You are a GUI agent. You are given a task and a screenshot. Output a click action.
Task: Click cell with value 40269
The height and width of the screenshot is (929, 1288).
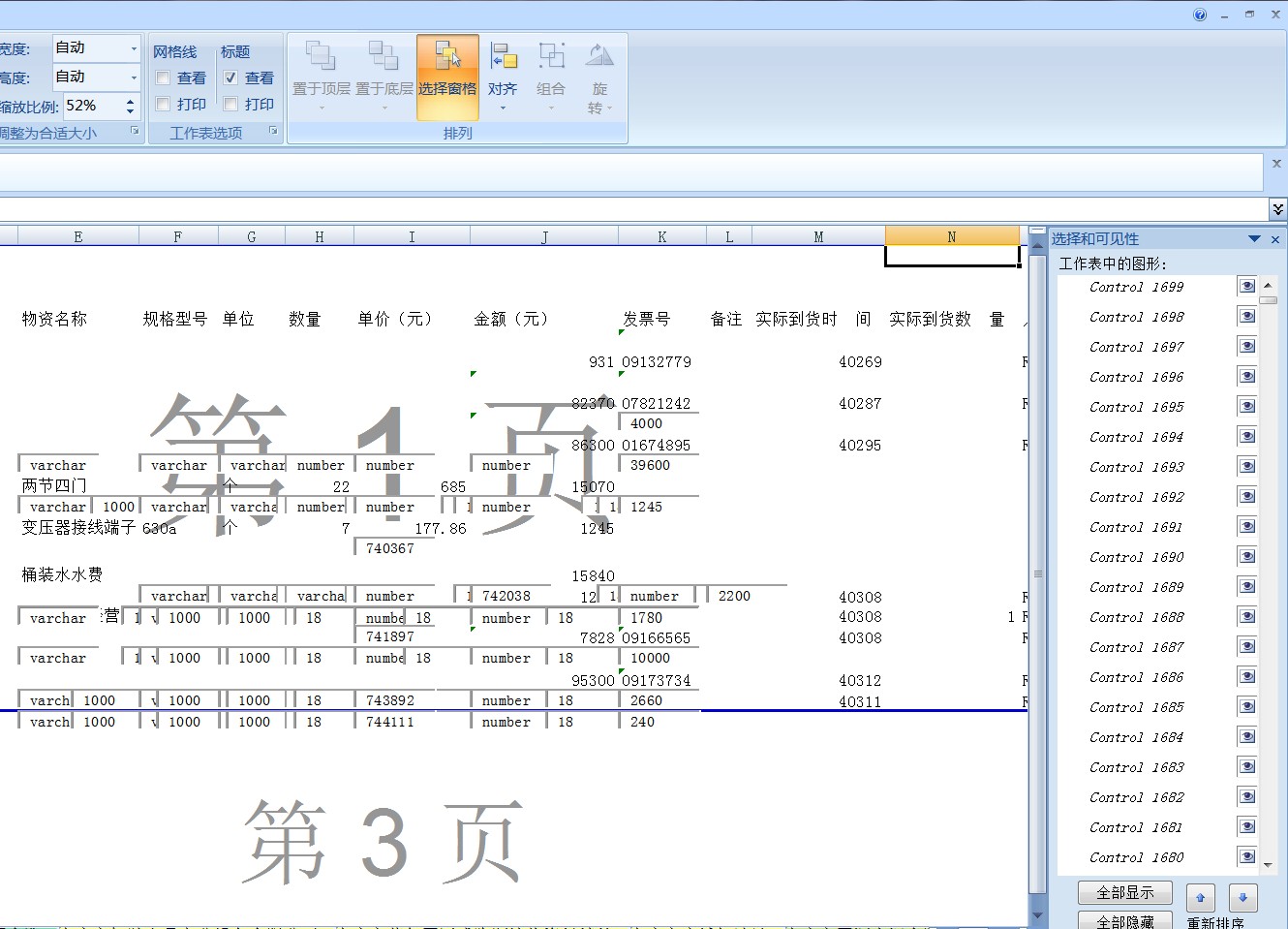860,362
